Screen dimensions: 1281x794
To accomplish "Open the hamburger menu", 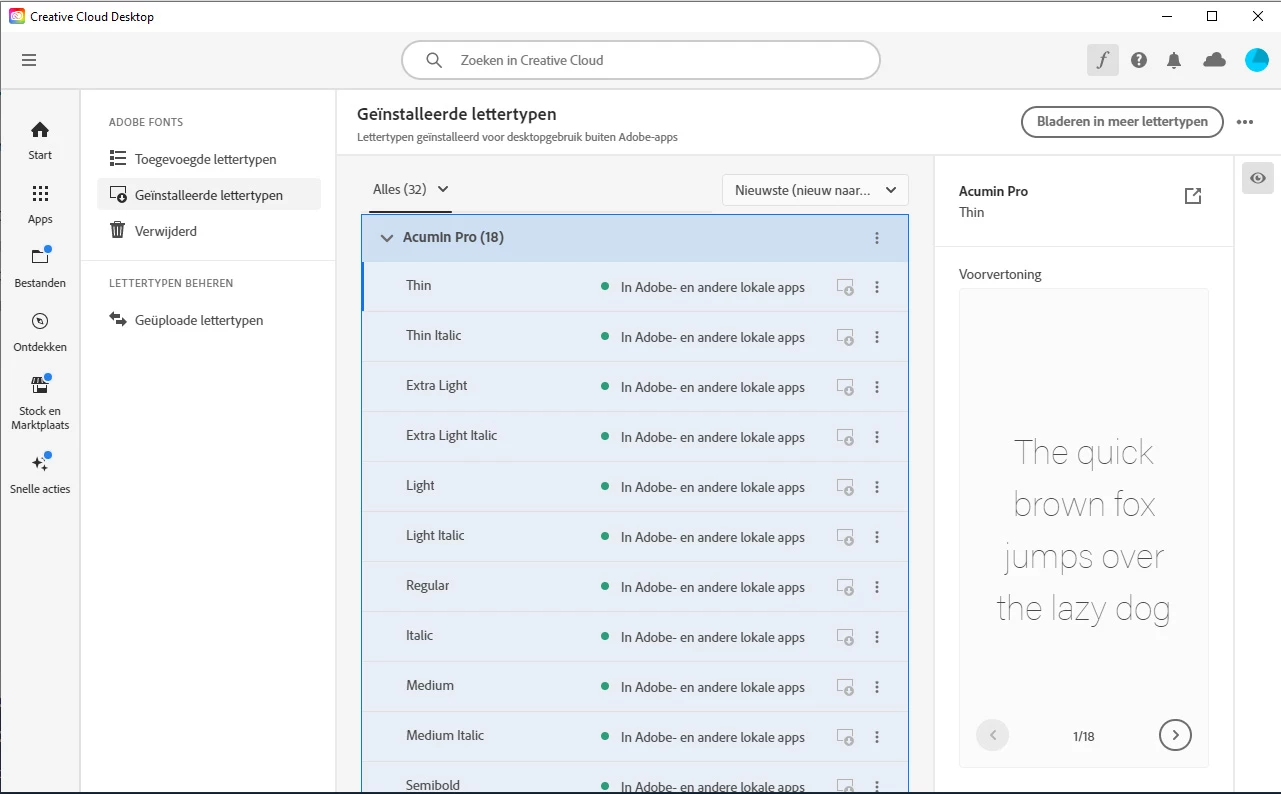I will (x=29, y=60).
